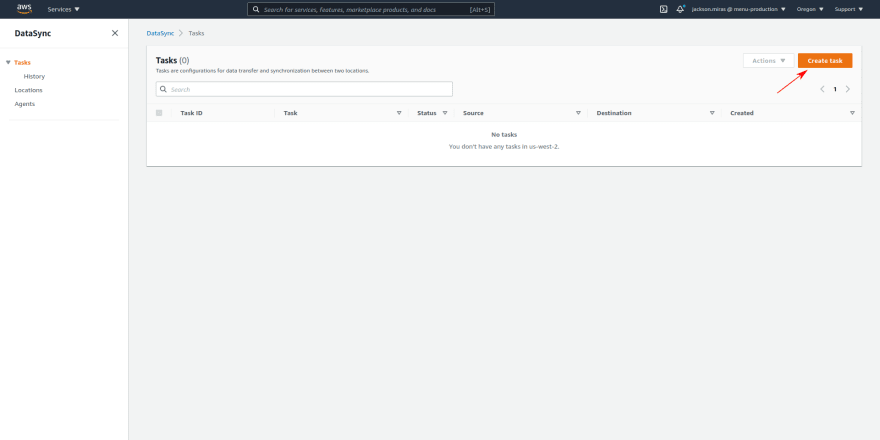Image resolution: width=880 pixels, height=440 pixels.
Task: Open the Oregon region selector
Action: pyautogui.click(x=810, y=10)
